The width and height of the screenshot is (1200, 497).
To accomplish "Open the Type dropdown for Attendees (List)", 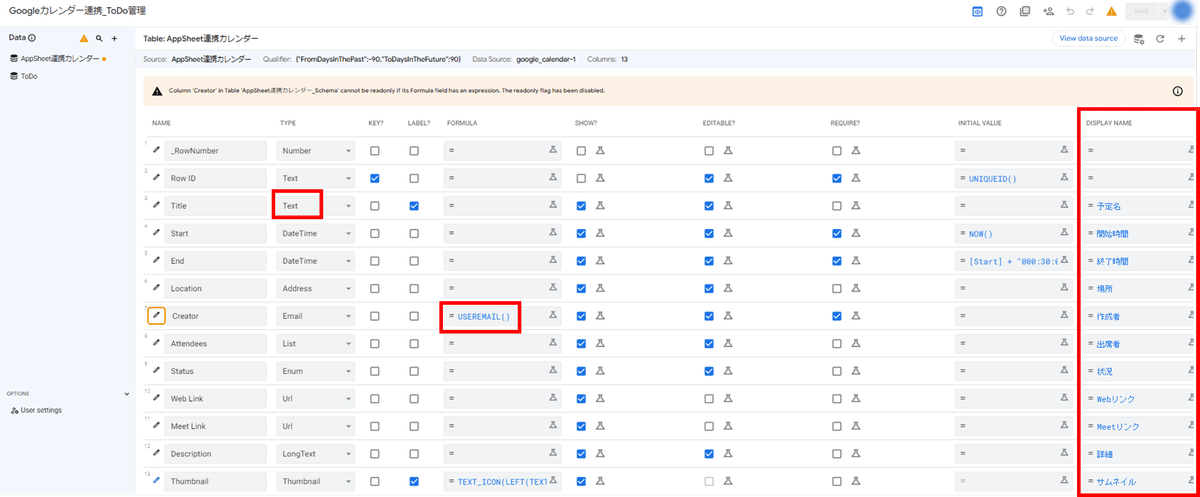I will [316, 343].
